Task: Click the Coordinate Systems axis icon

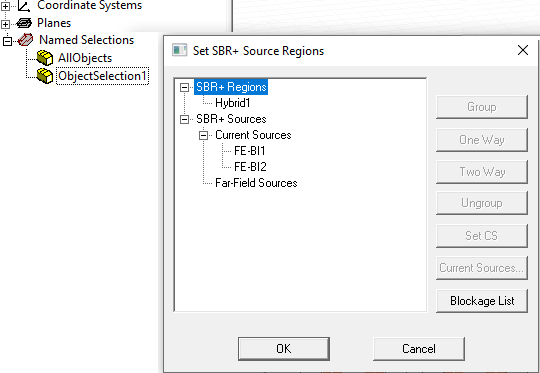Action: (x=24, y=5)
